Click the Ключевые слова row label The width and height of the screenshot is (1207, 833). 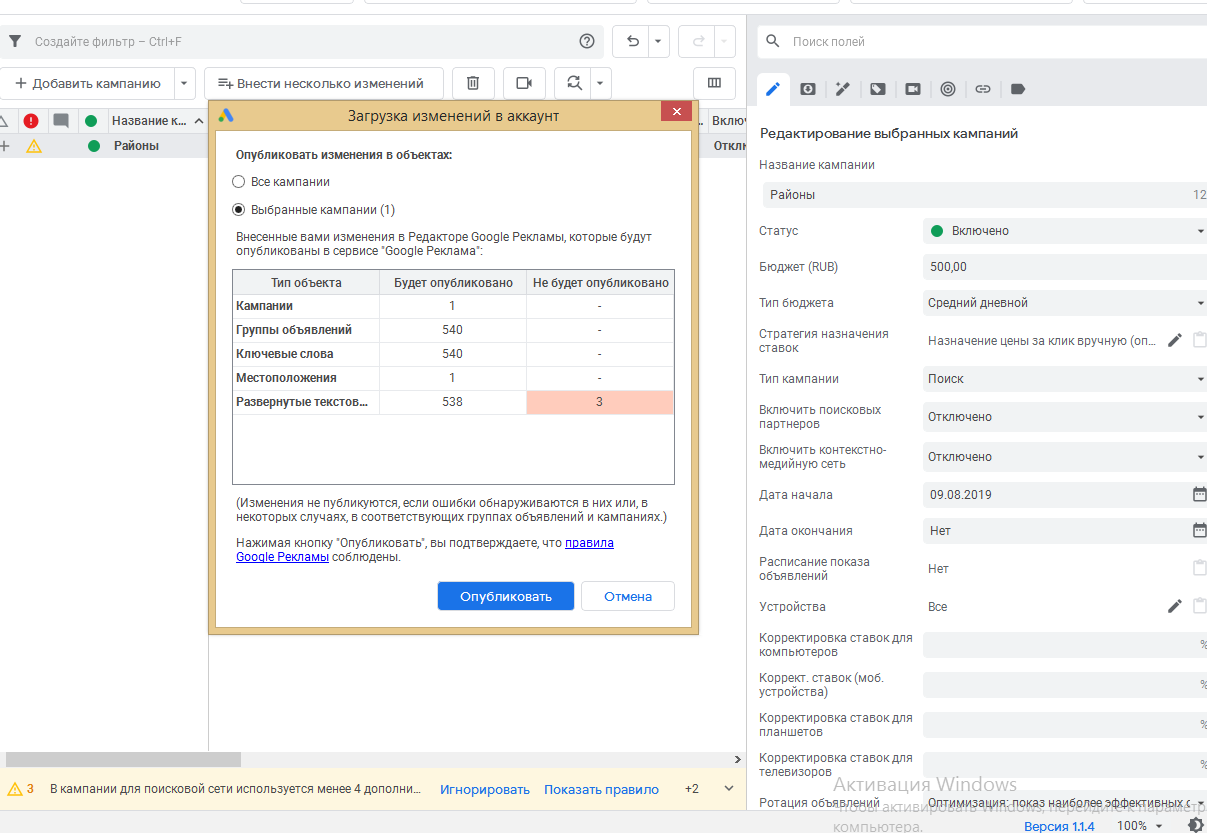(x=285, y=354)
